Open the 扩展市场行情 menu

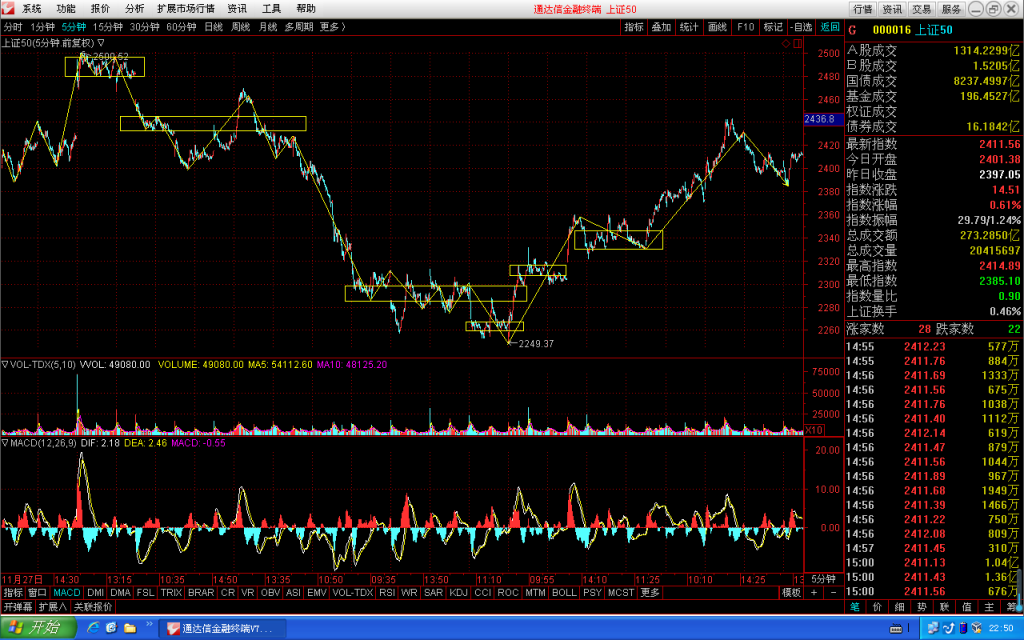(185, 8)
